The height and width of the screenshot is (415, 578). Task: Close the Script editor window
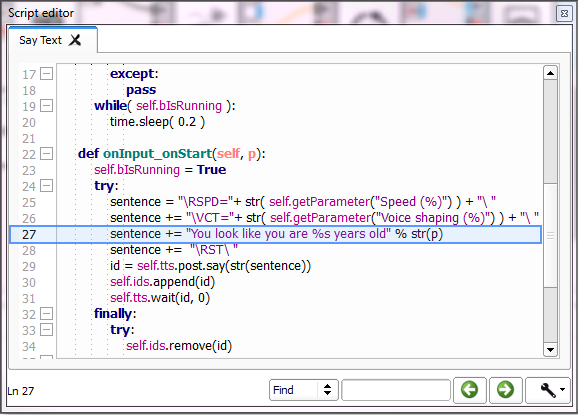point(564,14)
